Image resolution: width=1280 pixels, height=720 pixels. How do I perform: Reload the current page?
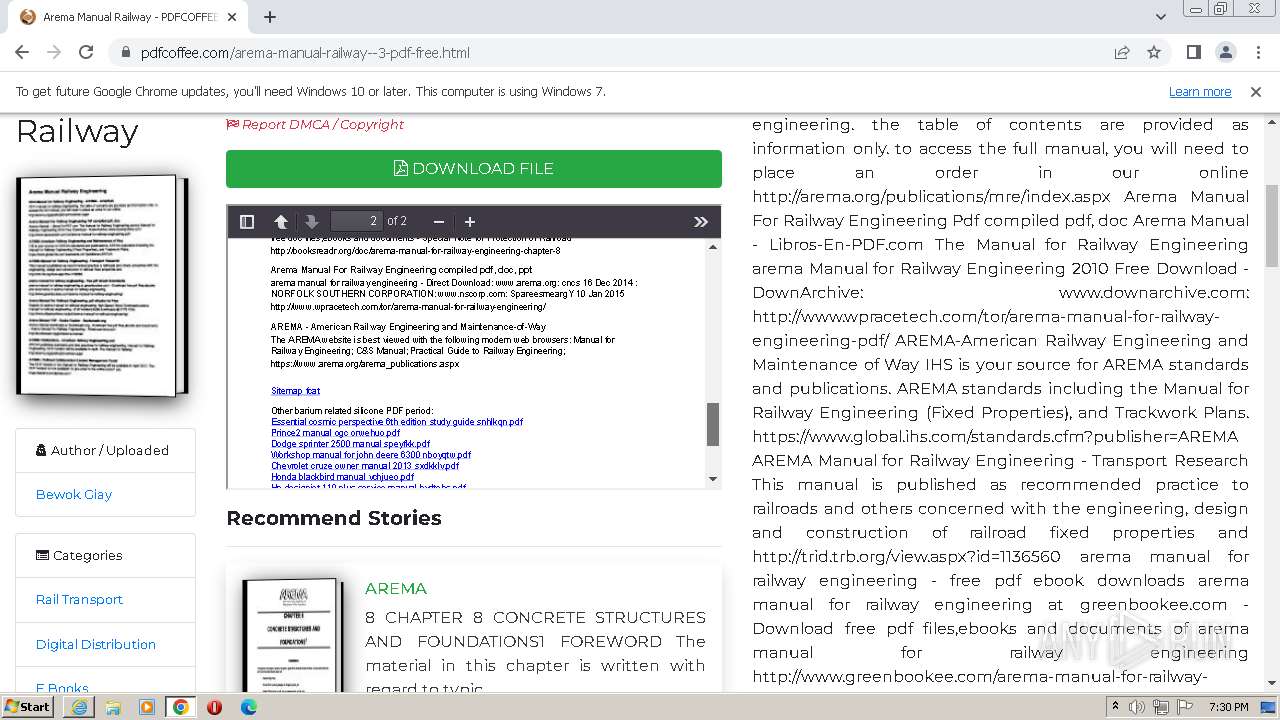click(x=86, y=53)
